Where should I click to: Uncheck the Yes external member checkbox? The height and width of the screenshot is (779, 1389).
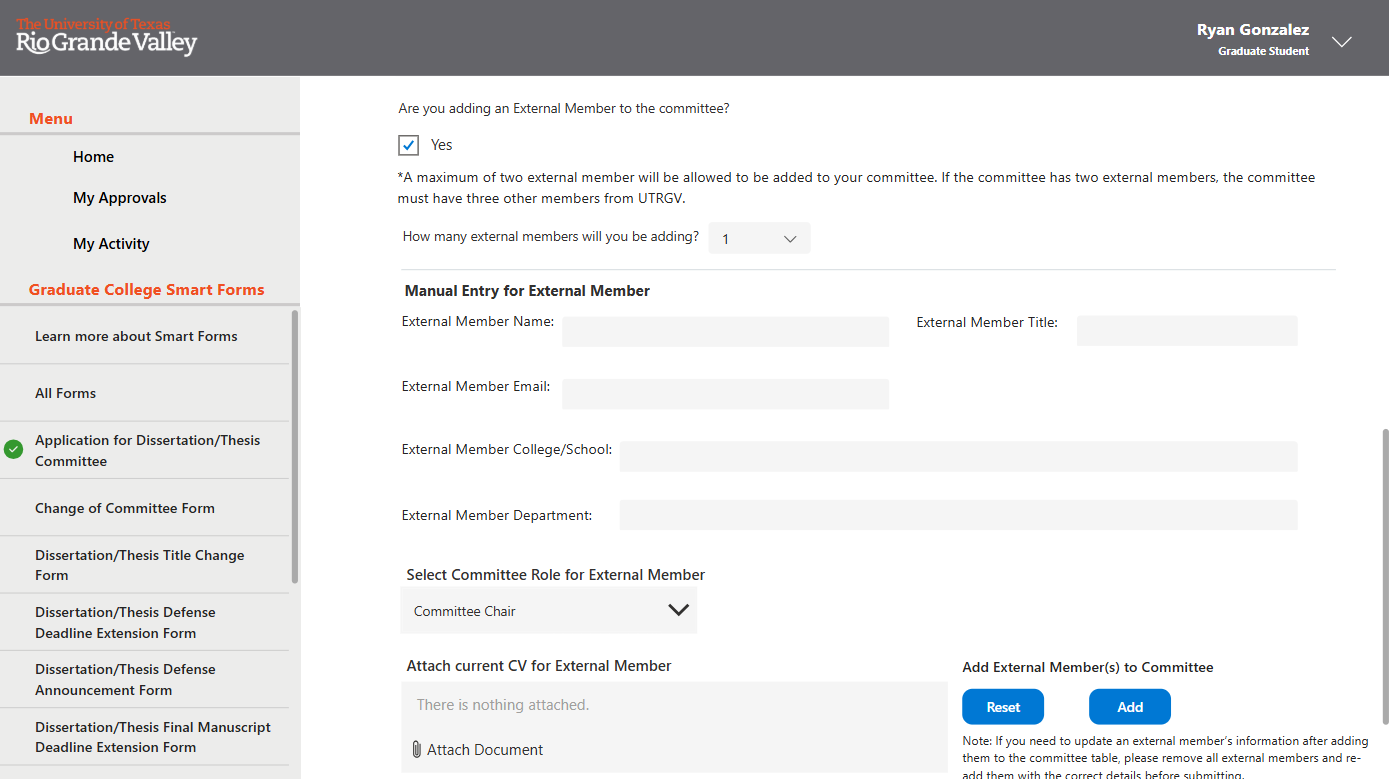[409, 146]
